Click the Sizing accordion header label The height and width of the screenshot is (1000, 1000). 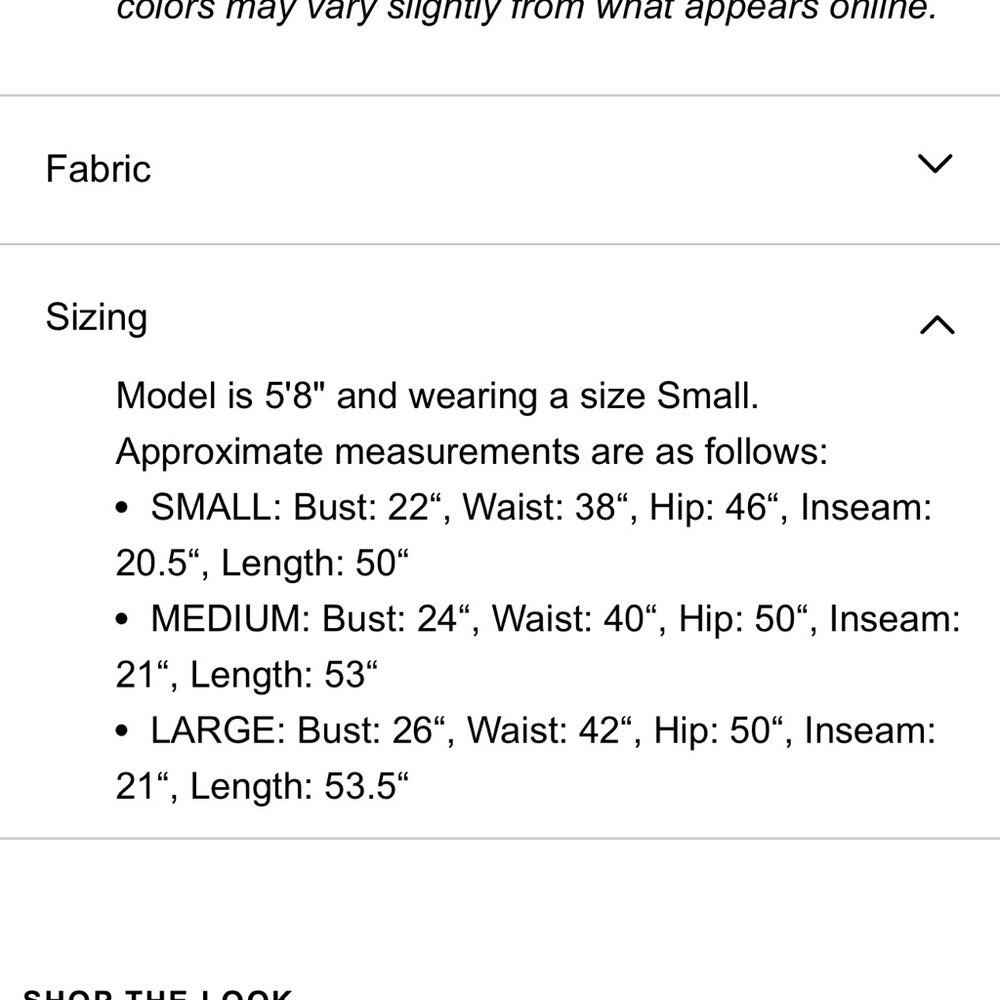click(96, 318)
